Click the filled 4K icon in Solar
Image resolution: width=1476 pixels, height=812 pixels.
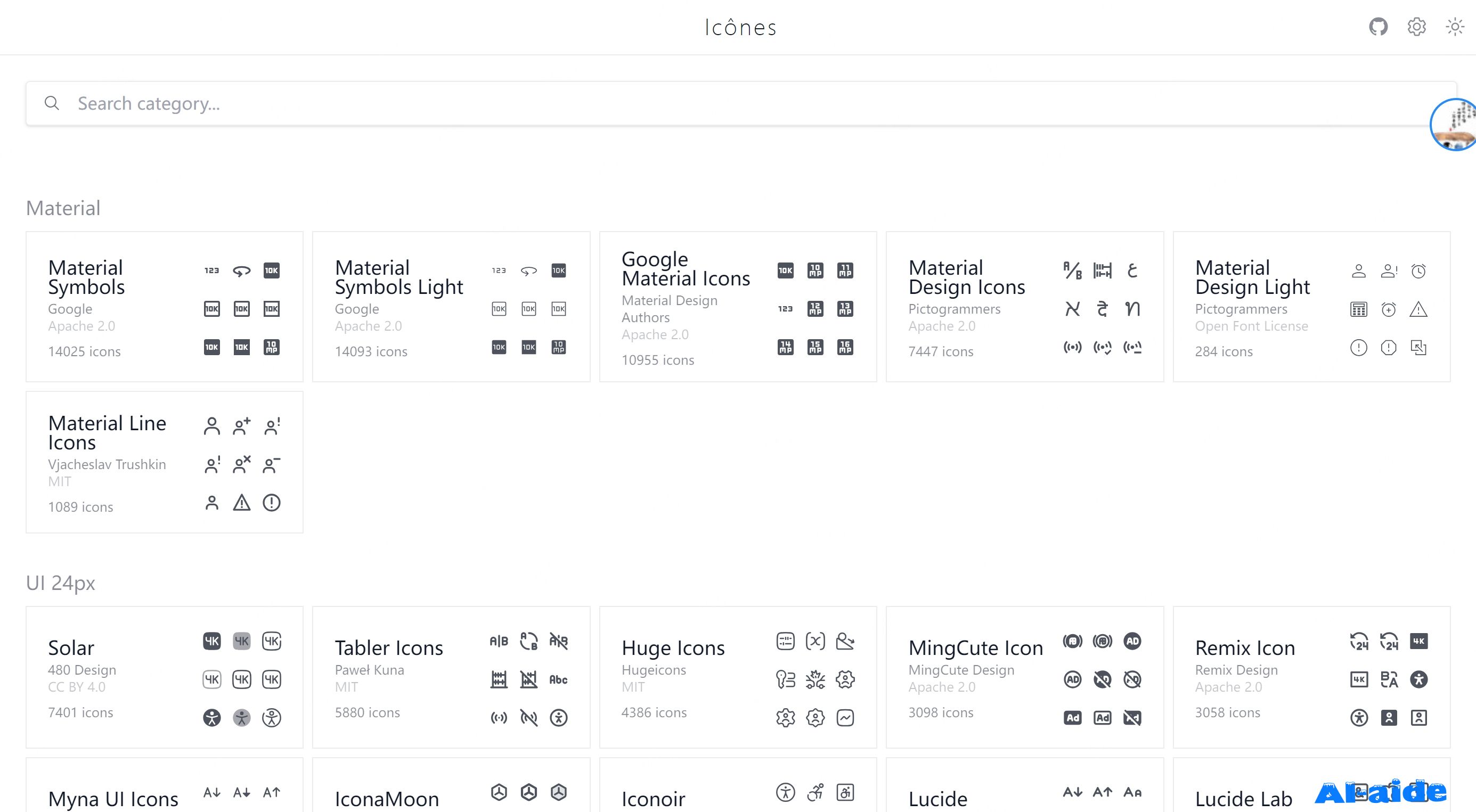tap(212, 641)
